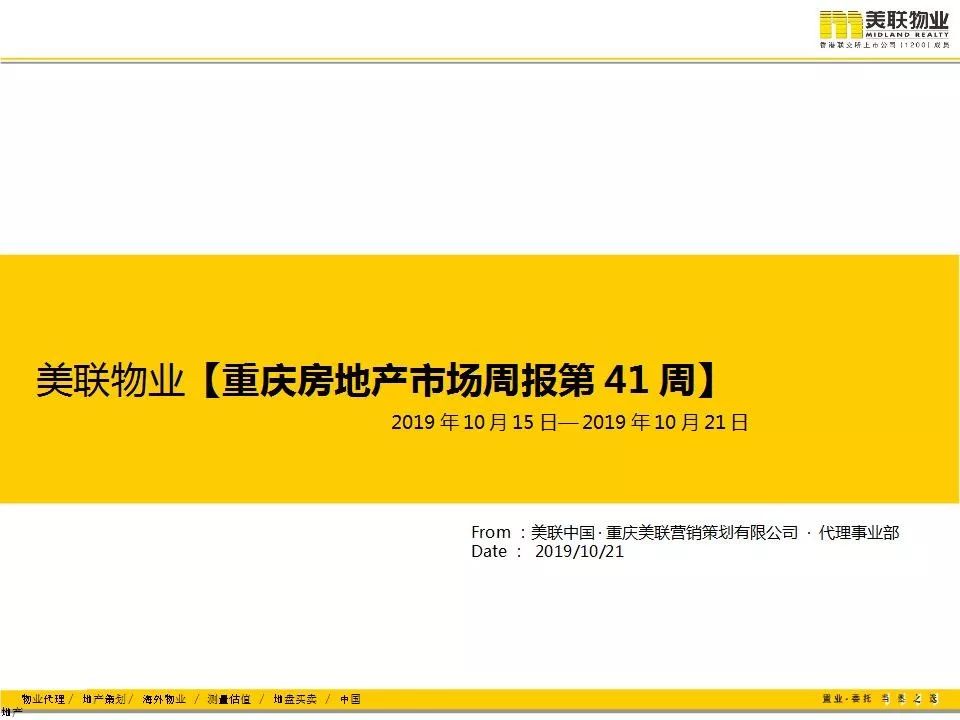960x720 pixels.
Task: Click the Date: 2019/10/21 line
Action: click(547, 551)
